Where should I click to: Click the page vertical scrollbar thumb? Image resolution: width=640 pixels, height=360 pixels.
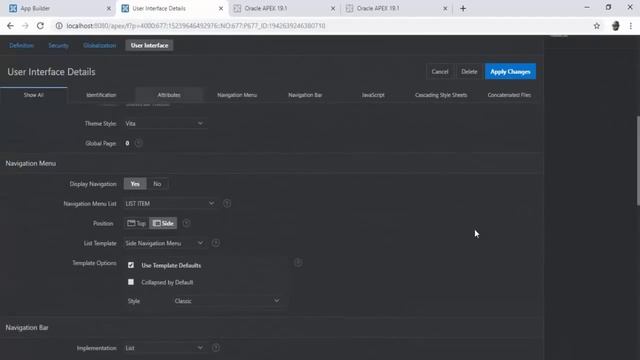pos(638,161)
